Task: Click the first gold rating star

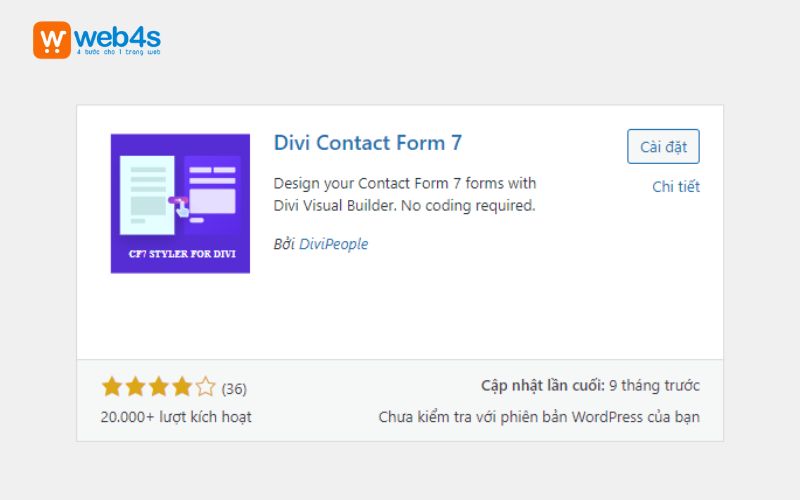Action: pyautogui.click(x=112, y=387)
